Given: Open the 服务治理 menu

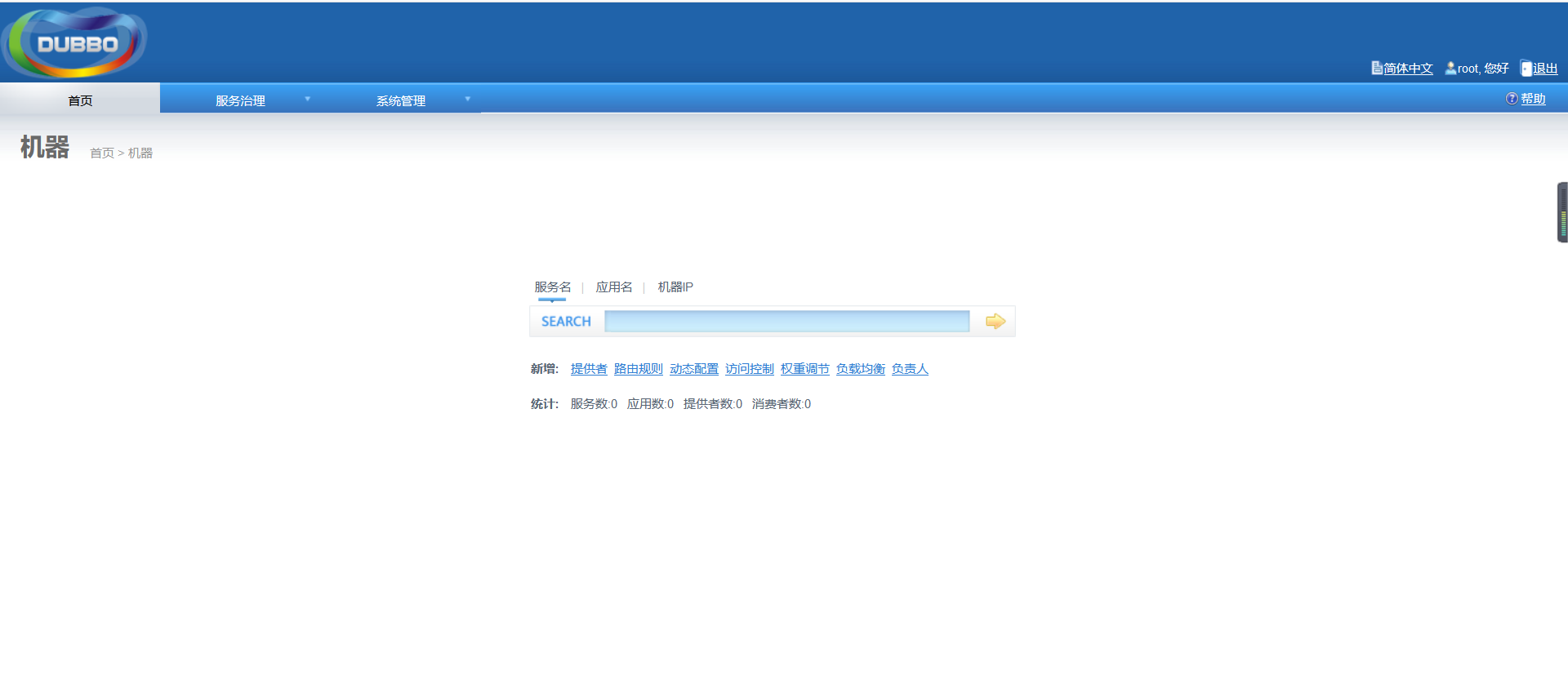Looking at the screenshot, I should click(x=240, y=100).
